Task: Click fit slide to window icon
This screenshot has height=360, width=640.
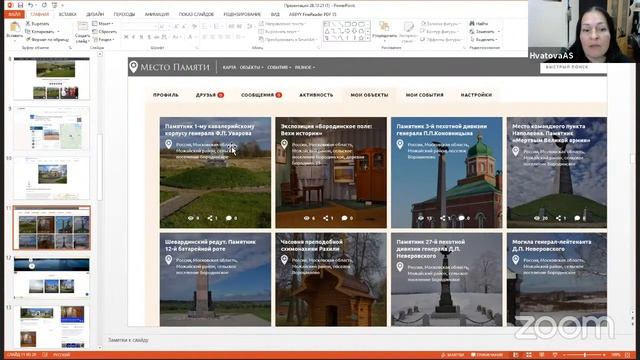Action: 627,355
